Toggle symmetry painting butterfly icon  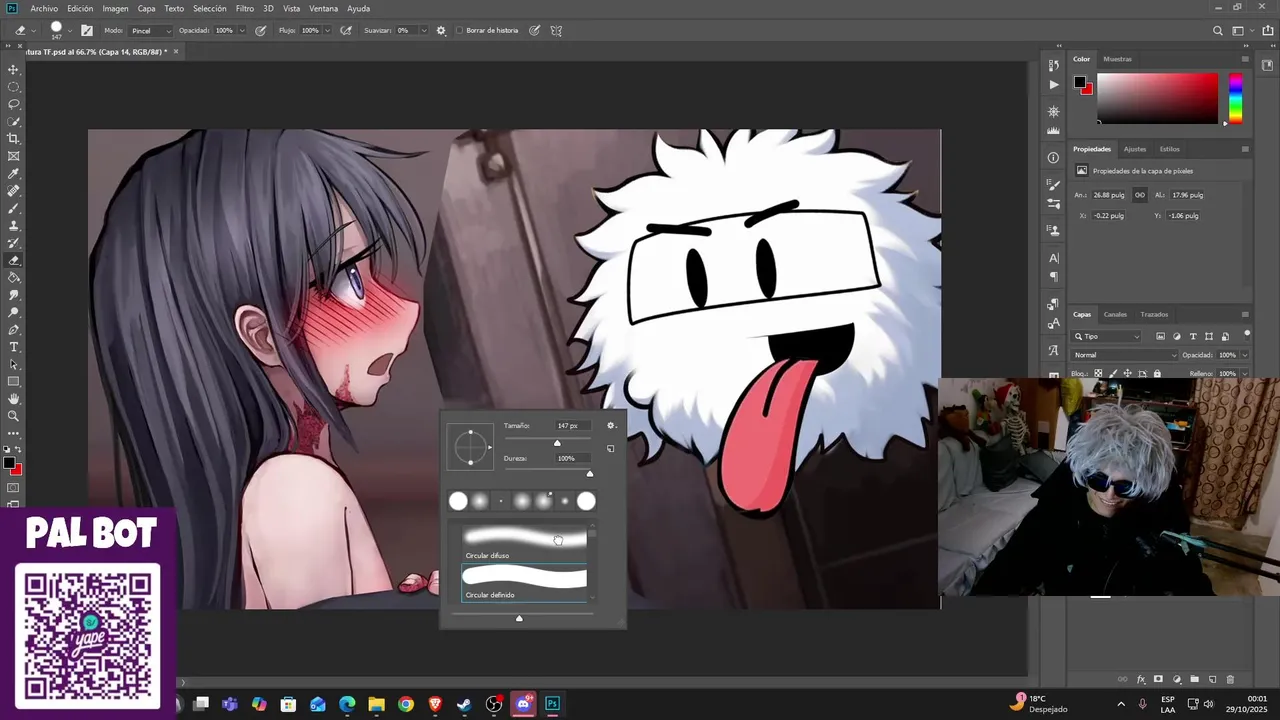pos(556,30)
